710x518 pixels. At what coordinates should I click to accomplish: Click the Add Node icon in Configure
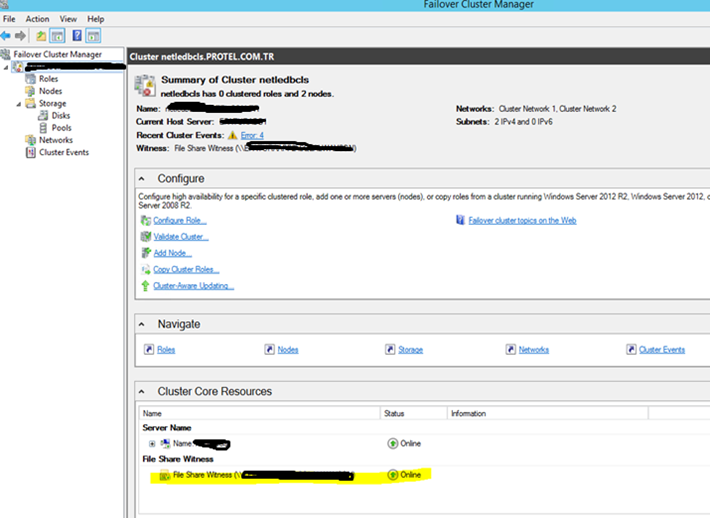click(x=146, y=253)
